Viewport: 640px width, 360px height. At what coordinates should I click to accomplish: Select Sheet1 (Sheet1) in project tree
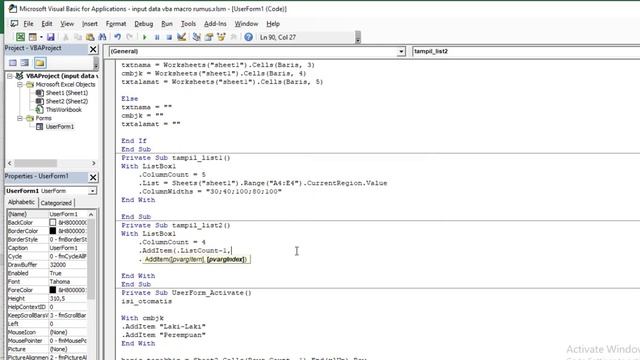click(x=66, y=93)
